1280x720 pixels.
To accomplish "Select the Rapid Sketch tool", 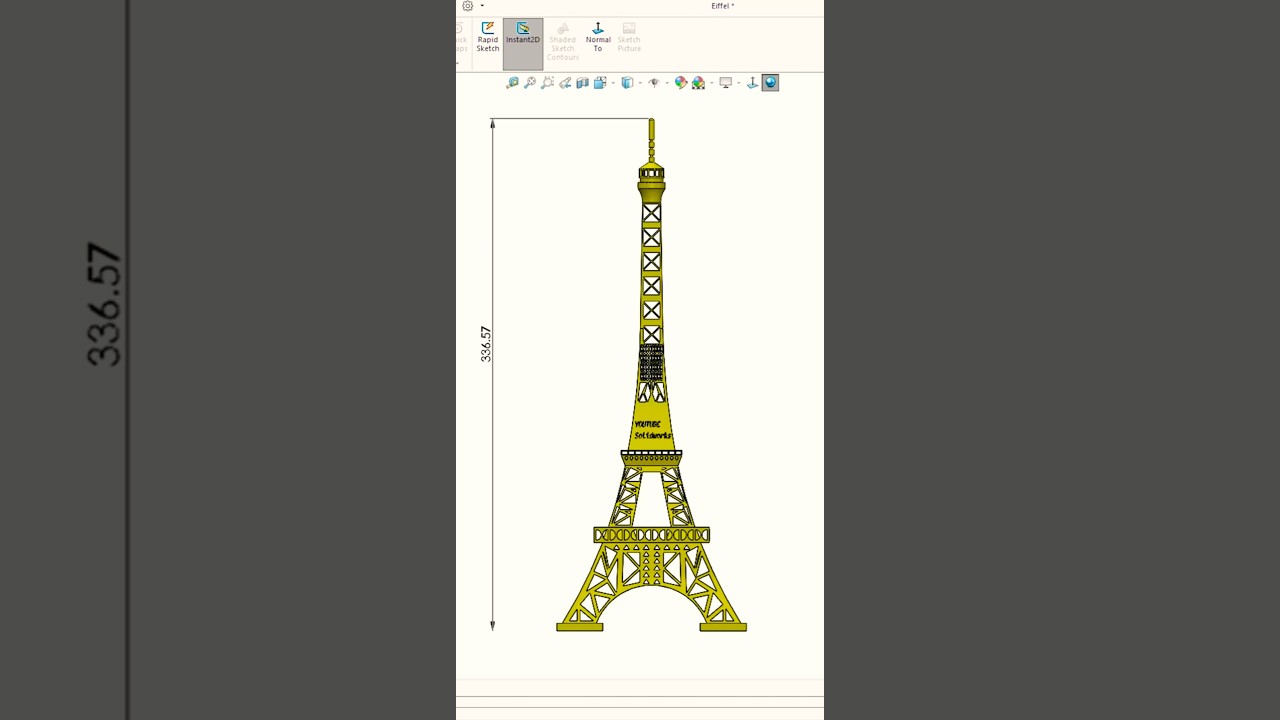I will click(487, 37).
